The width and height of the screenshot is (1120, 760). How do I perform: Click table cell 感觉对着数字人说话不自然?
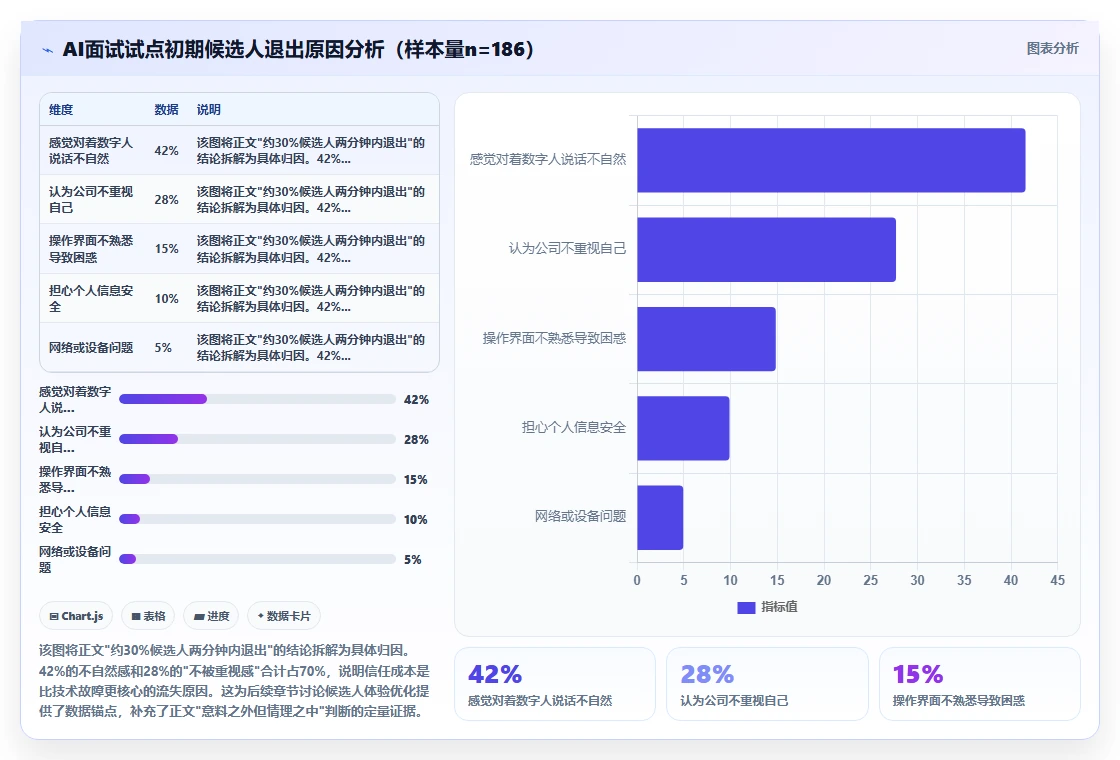click(91, 151)
